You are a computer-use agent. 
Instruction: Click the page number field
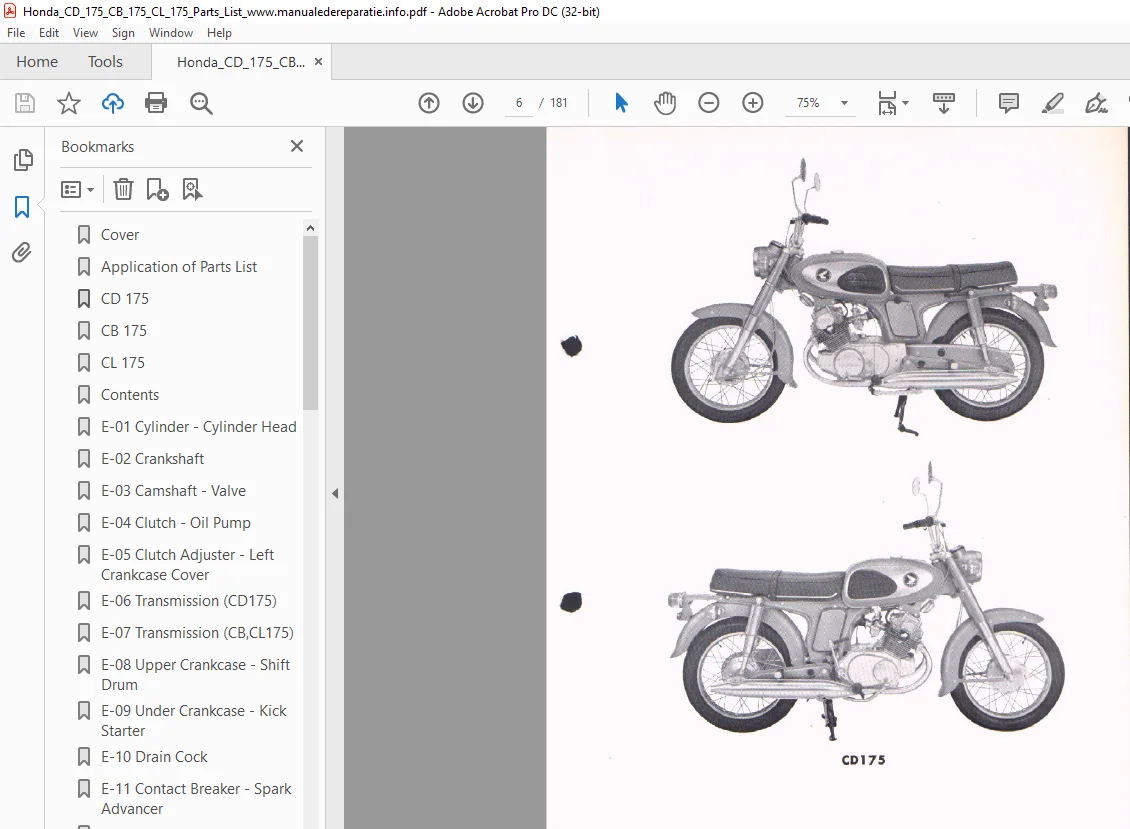click(519, 103)
